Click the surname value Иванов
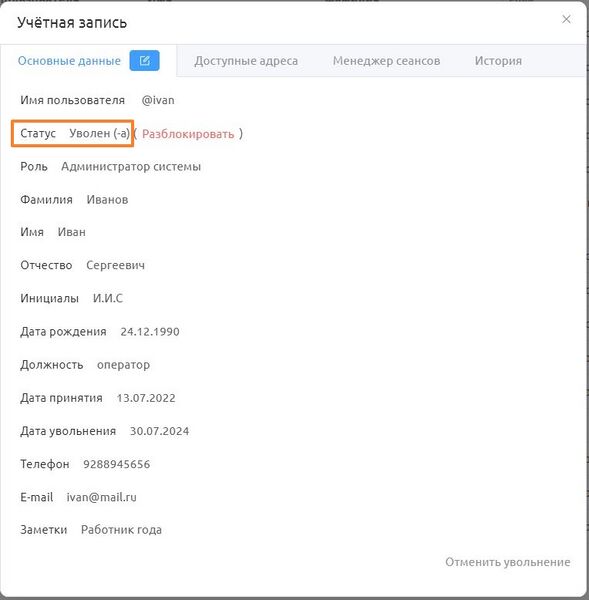 pos(107,200)
